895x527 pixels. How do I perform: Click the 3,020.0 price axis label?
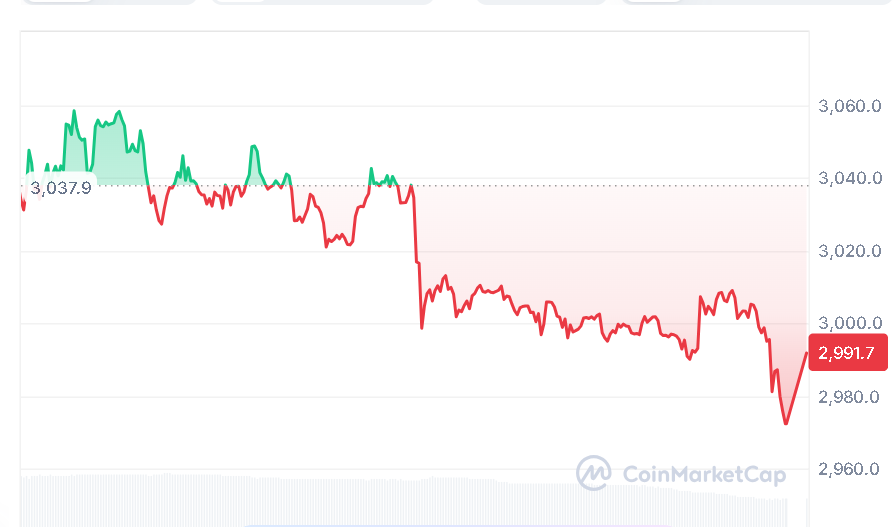point(849,250)
